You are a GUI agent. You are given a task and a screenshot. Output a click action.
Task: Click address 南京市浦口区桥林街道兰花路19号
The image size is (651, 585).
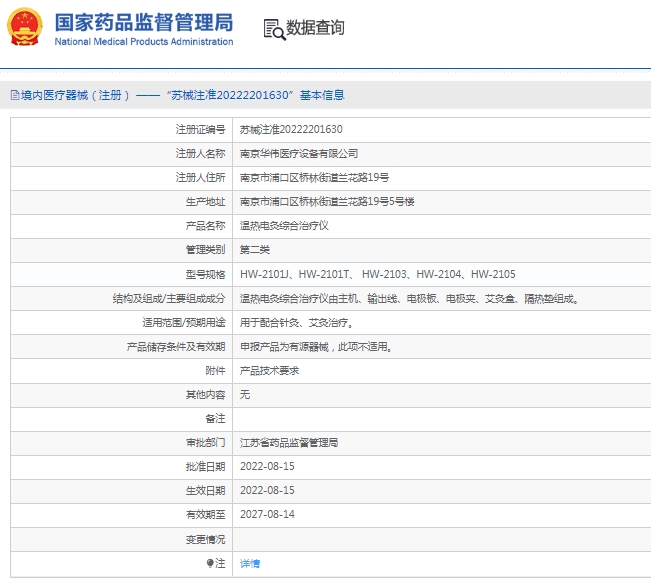[x=314, y=178]
